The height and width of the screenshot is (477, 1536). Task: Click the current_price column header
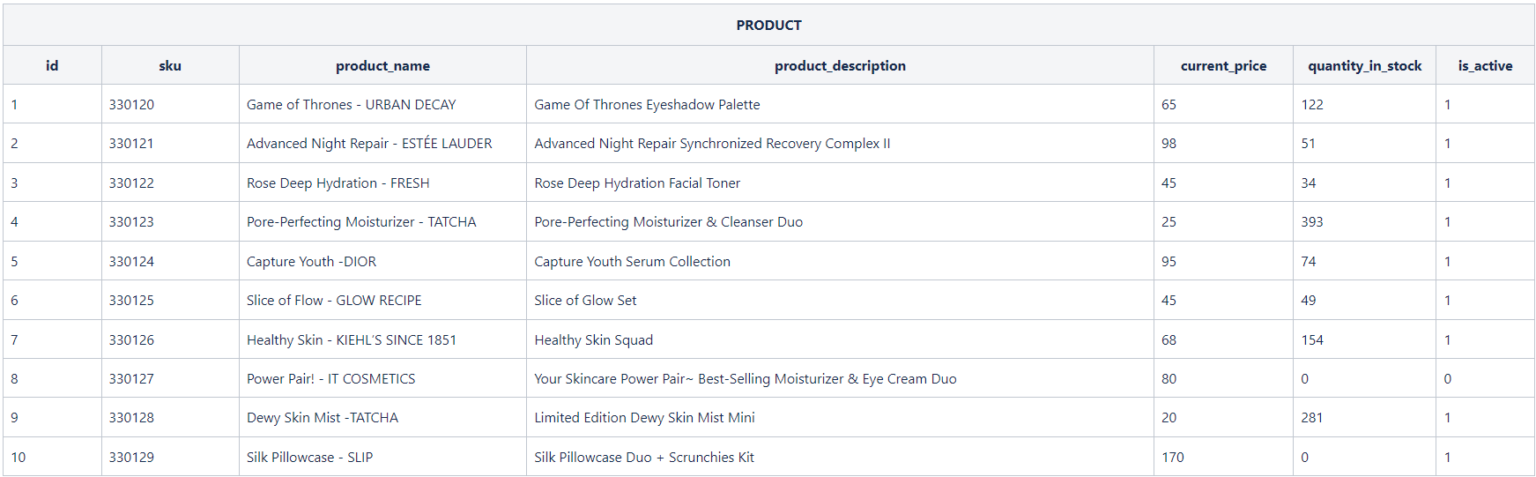[1223, 66]
